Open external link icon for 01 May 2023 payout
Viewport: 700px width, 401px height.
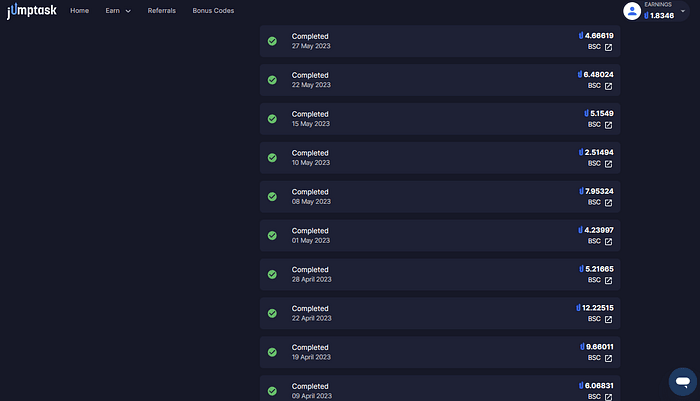point(608,242)
